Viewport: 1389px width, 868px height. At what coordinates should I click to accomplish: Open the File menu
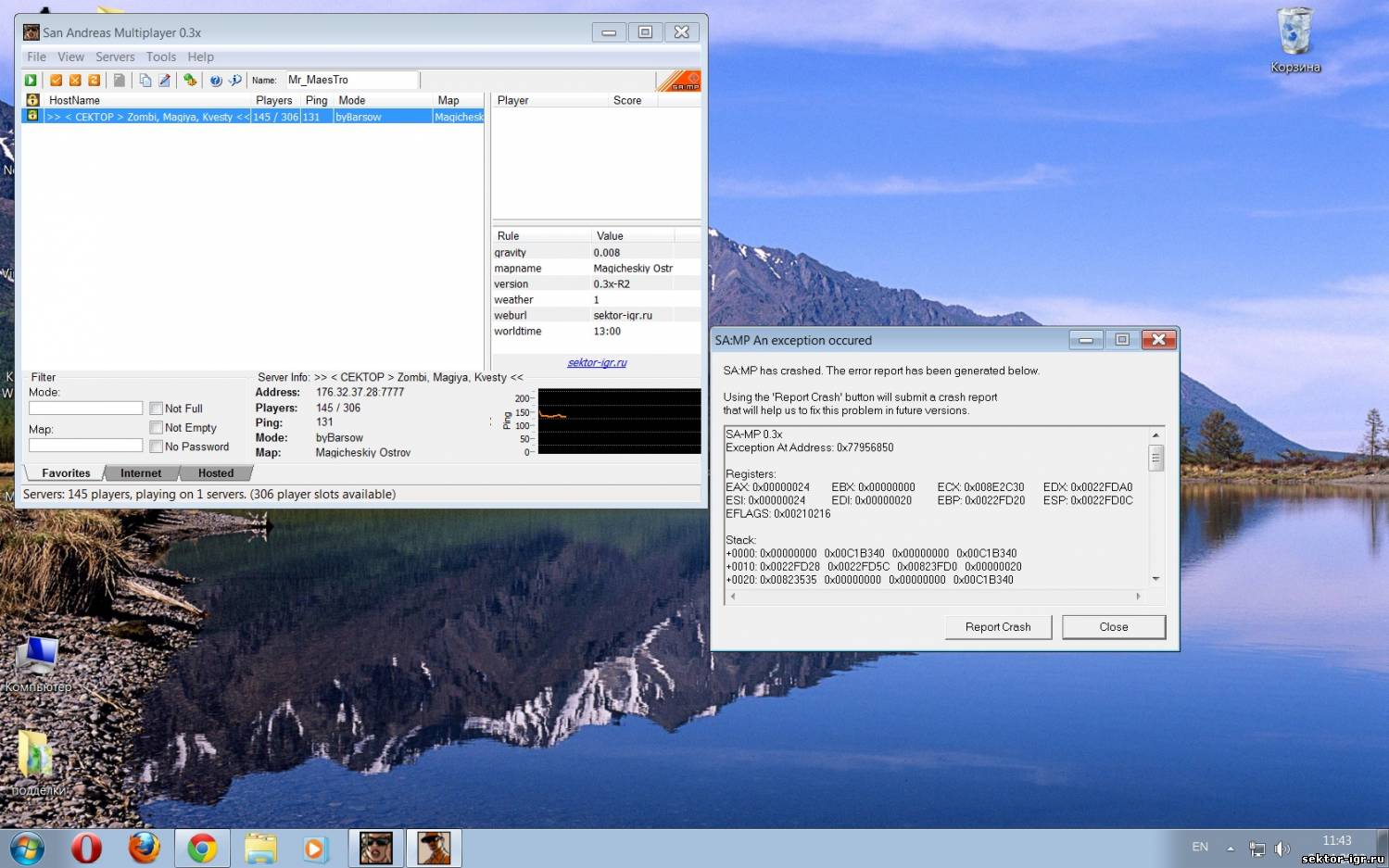(36, 57)
